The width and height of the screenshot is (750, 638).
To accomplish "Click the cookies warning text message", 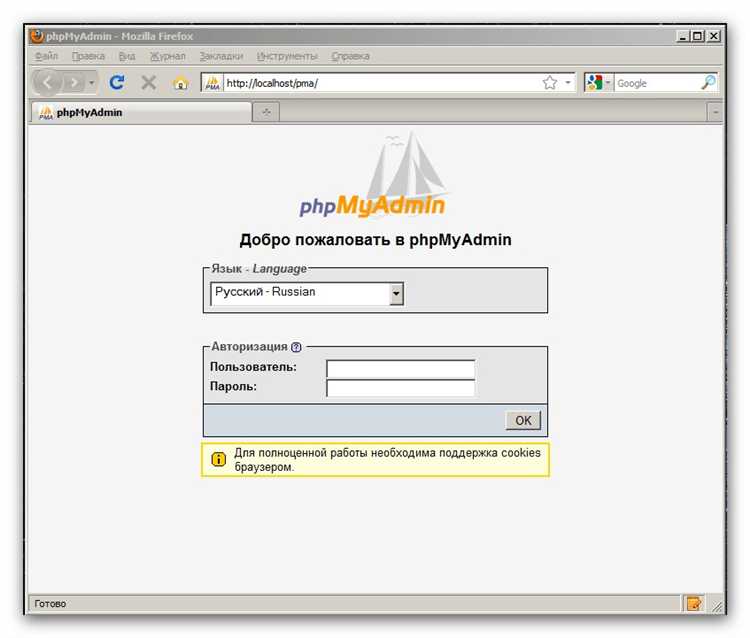I will point(387,460).
